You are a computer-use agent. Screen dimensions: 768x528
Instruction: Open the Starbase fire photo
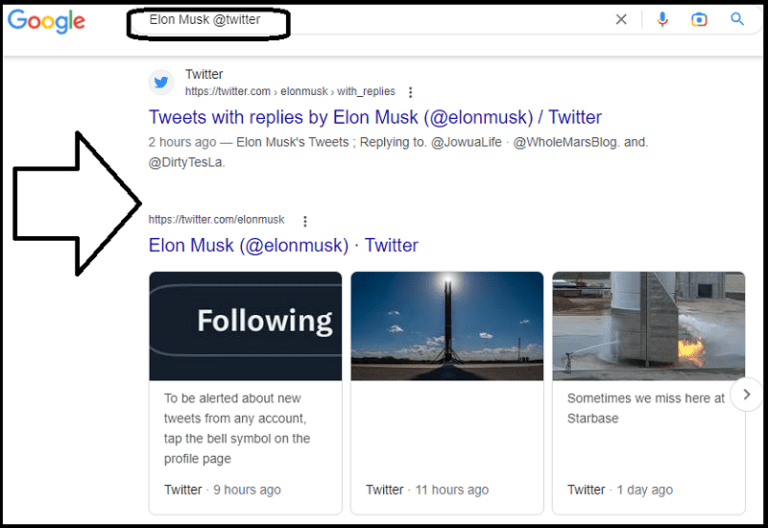coord(648,326)
